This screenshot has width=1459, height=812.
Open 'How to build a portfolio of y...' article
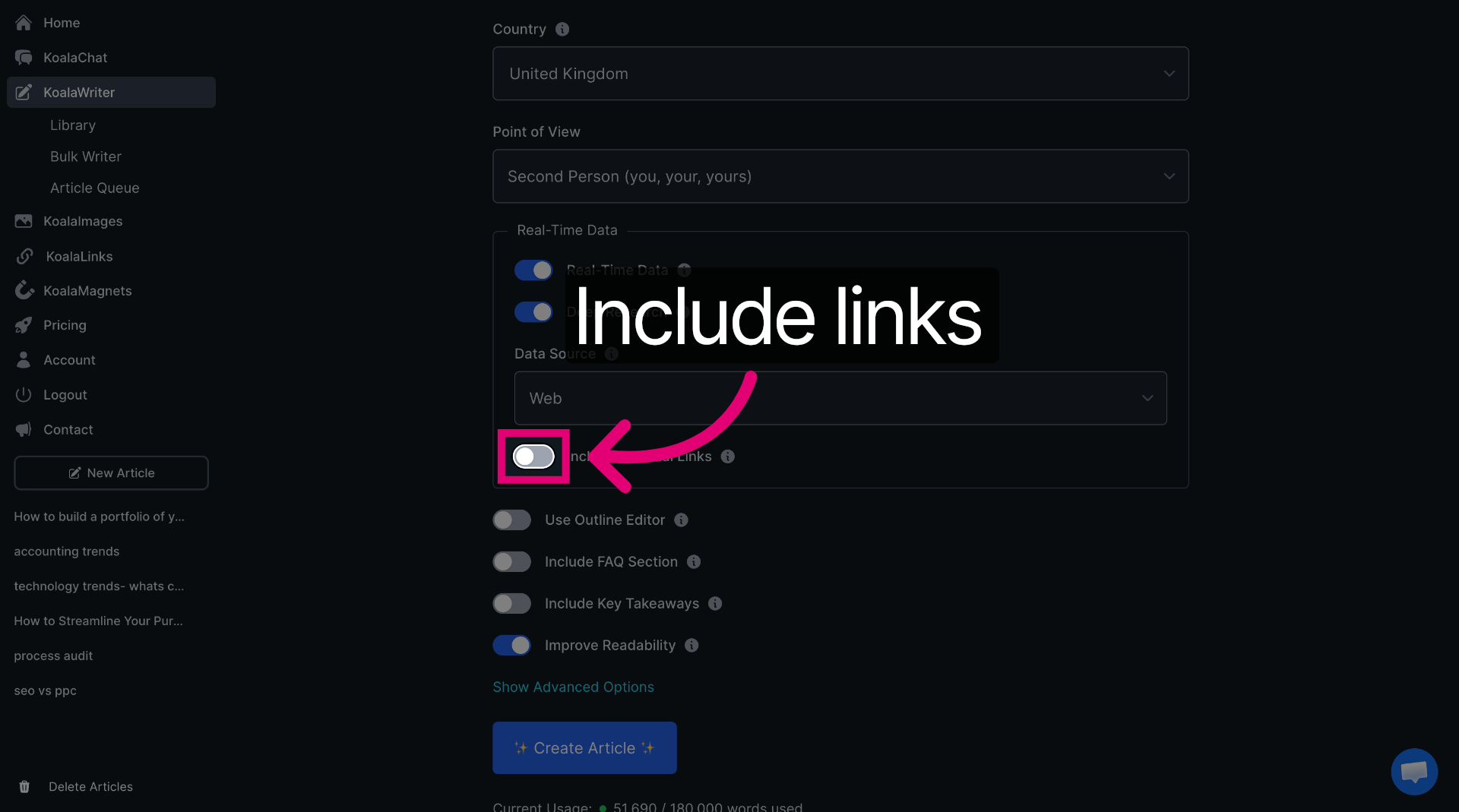pos(99,517)
